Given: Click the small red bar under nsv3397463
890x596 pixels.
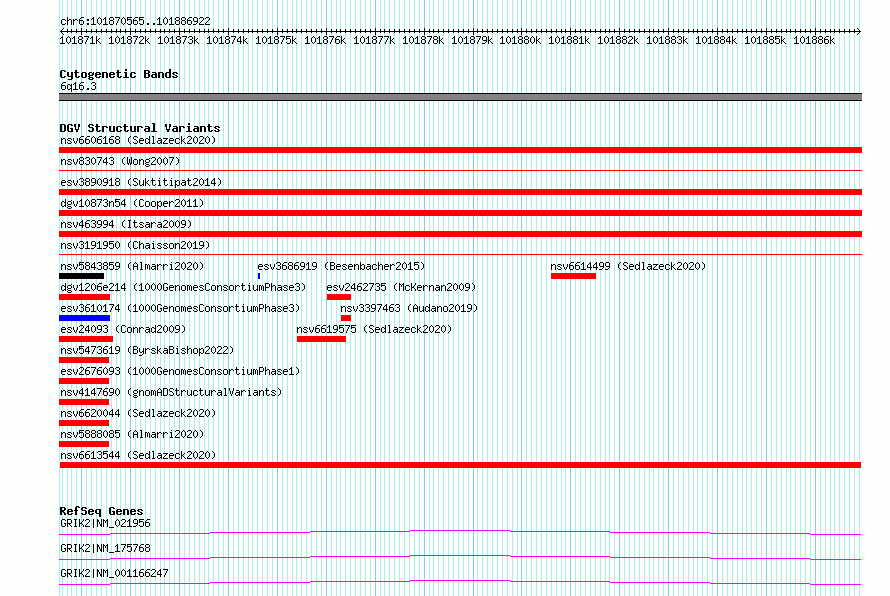Looking at the screenshot, I should [346, 318].
